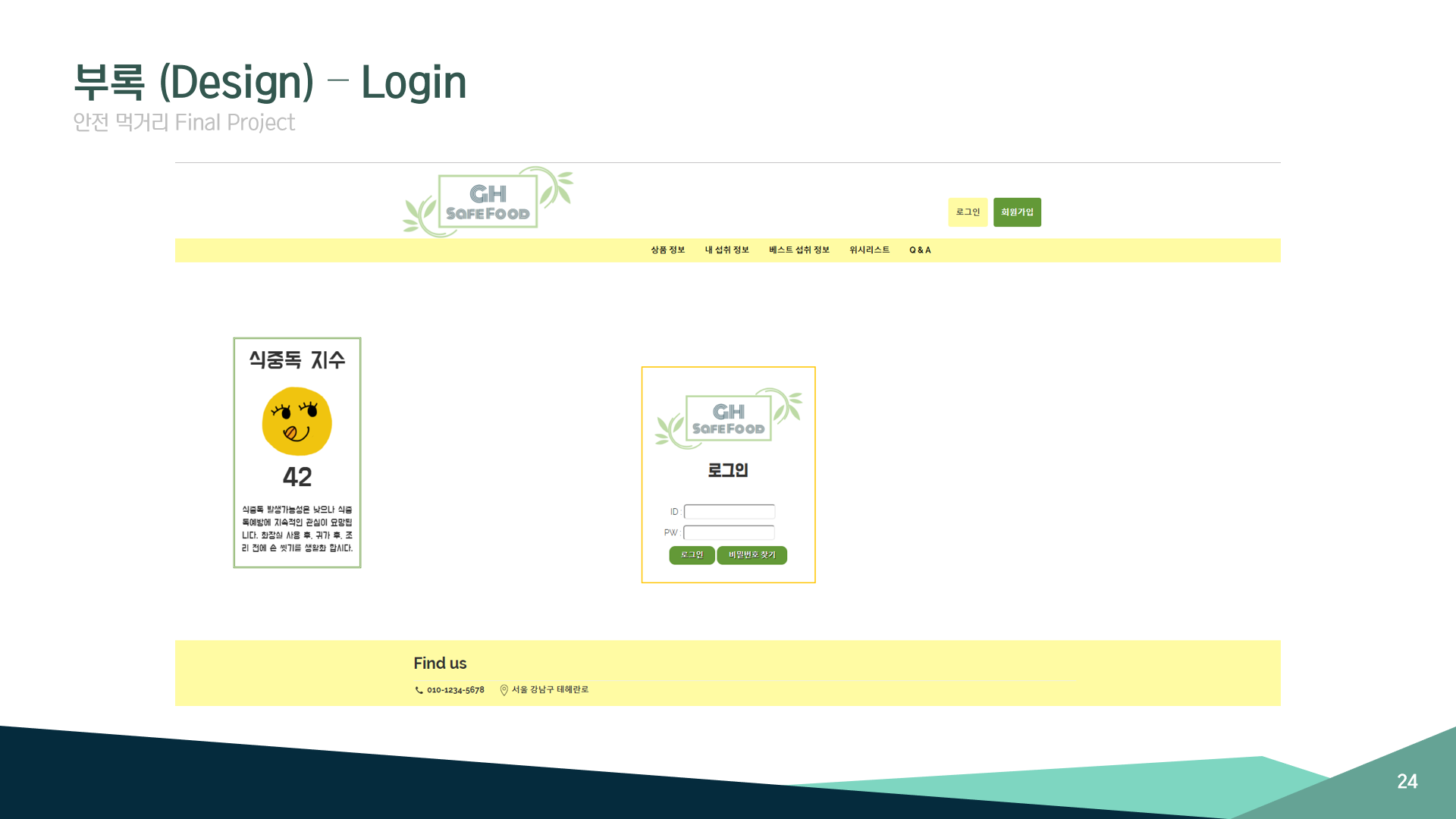Submit with the green 로그인 button

point(692,555)
